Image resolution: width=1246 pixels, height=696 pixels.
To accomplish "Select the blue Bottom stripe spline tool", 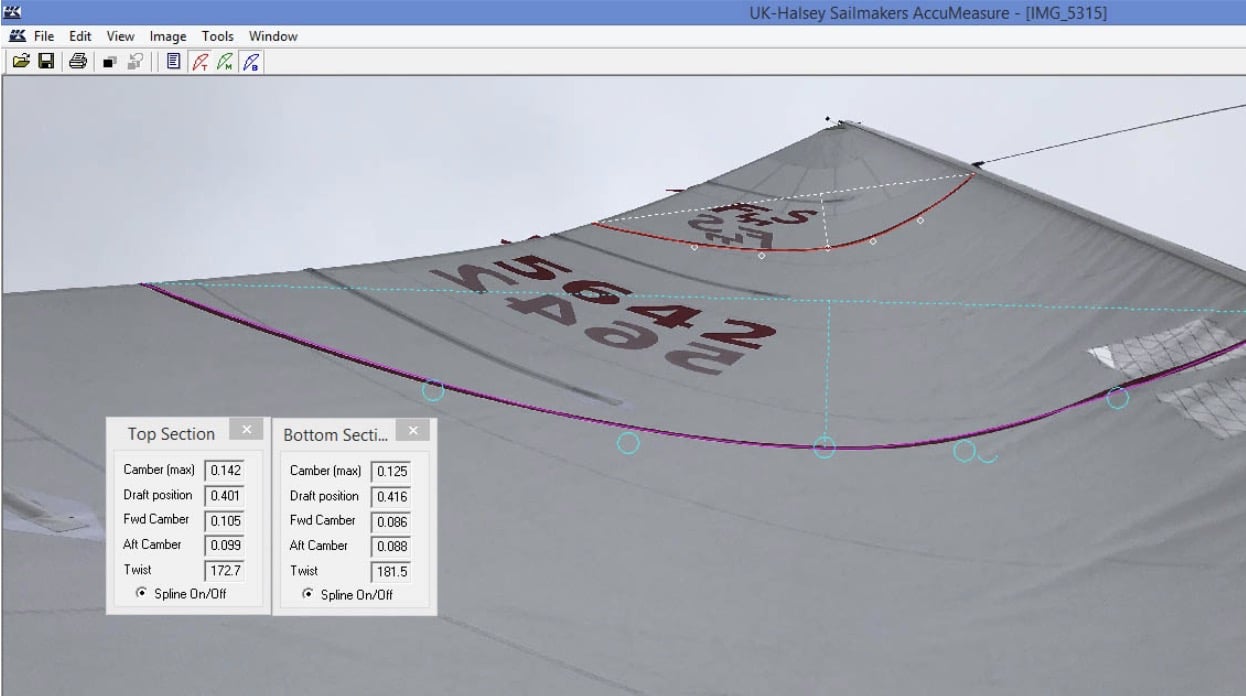I will (250, 61).
